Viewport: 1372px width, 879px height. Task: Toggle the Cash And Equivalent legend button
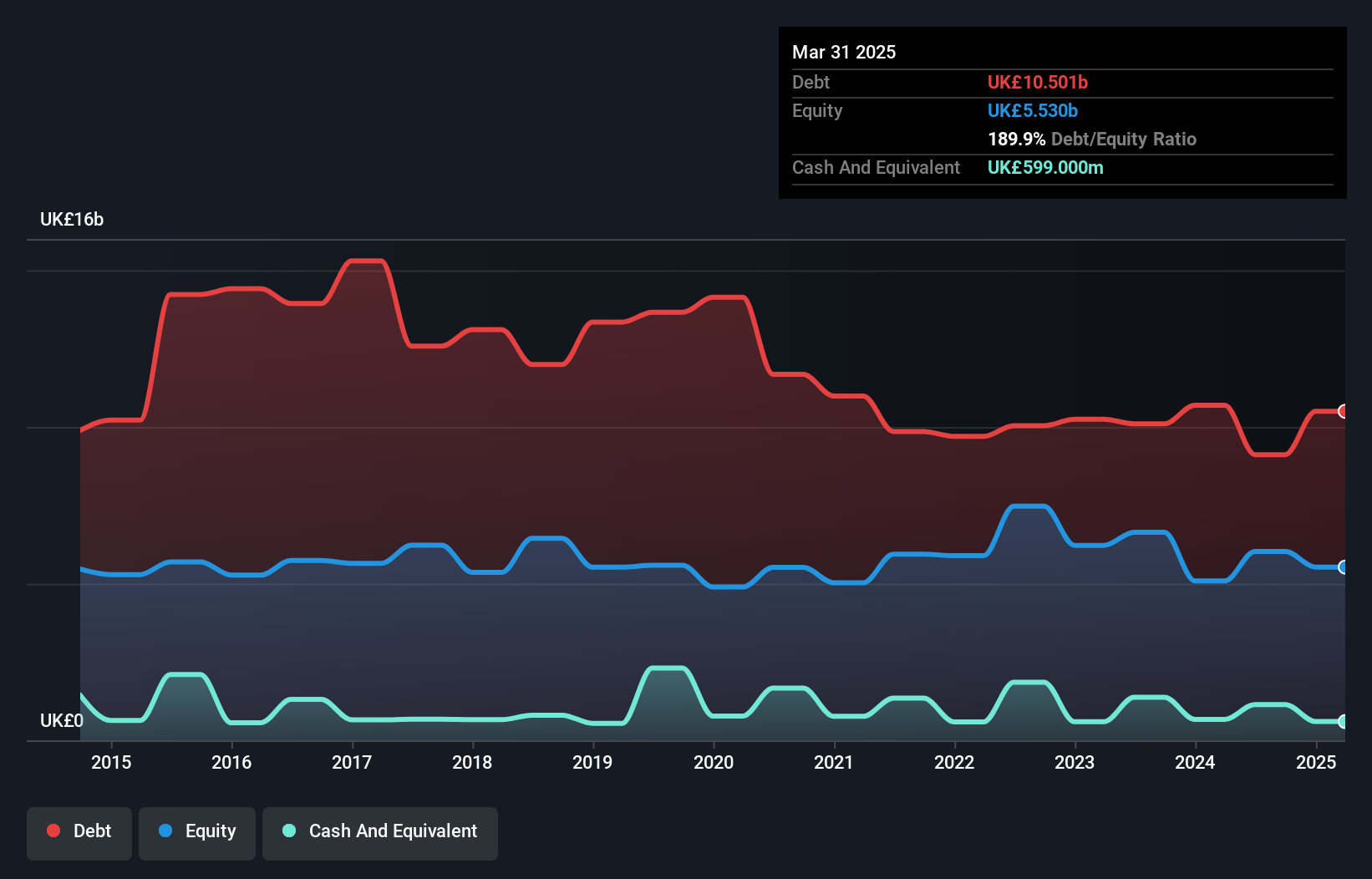pyautogui.click(x=380, y=833)
